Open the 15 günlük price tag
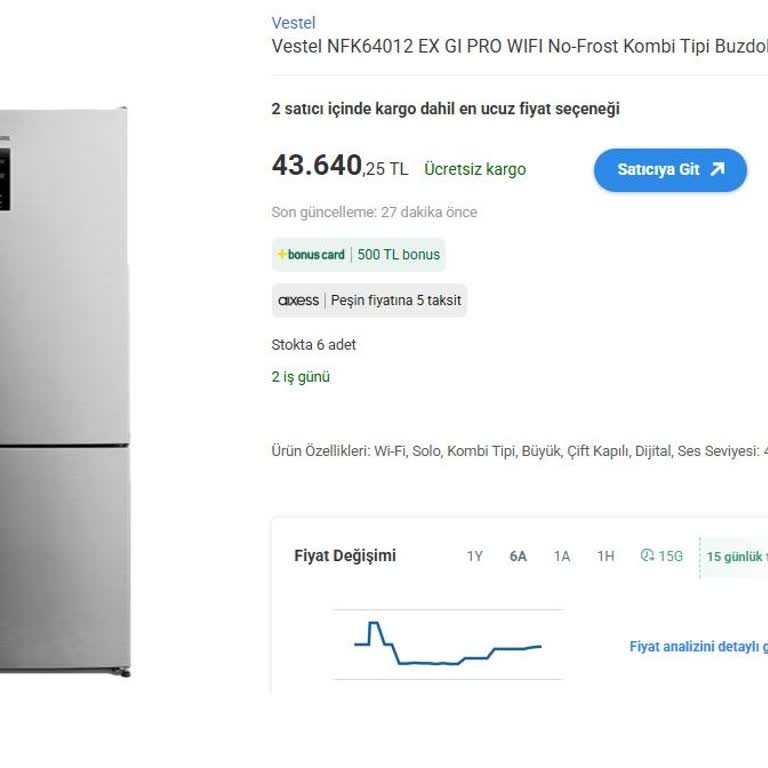The height and width of the screenshot is (768, 768). pos(736,557)
